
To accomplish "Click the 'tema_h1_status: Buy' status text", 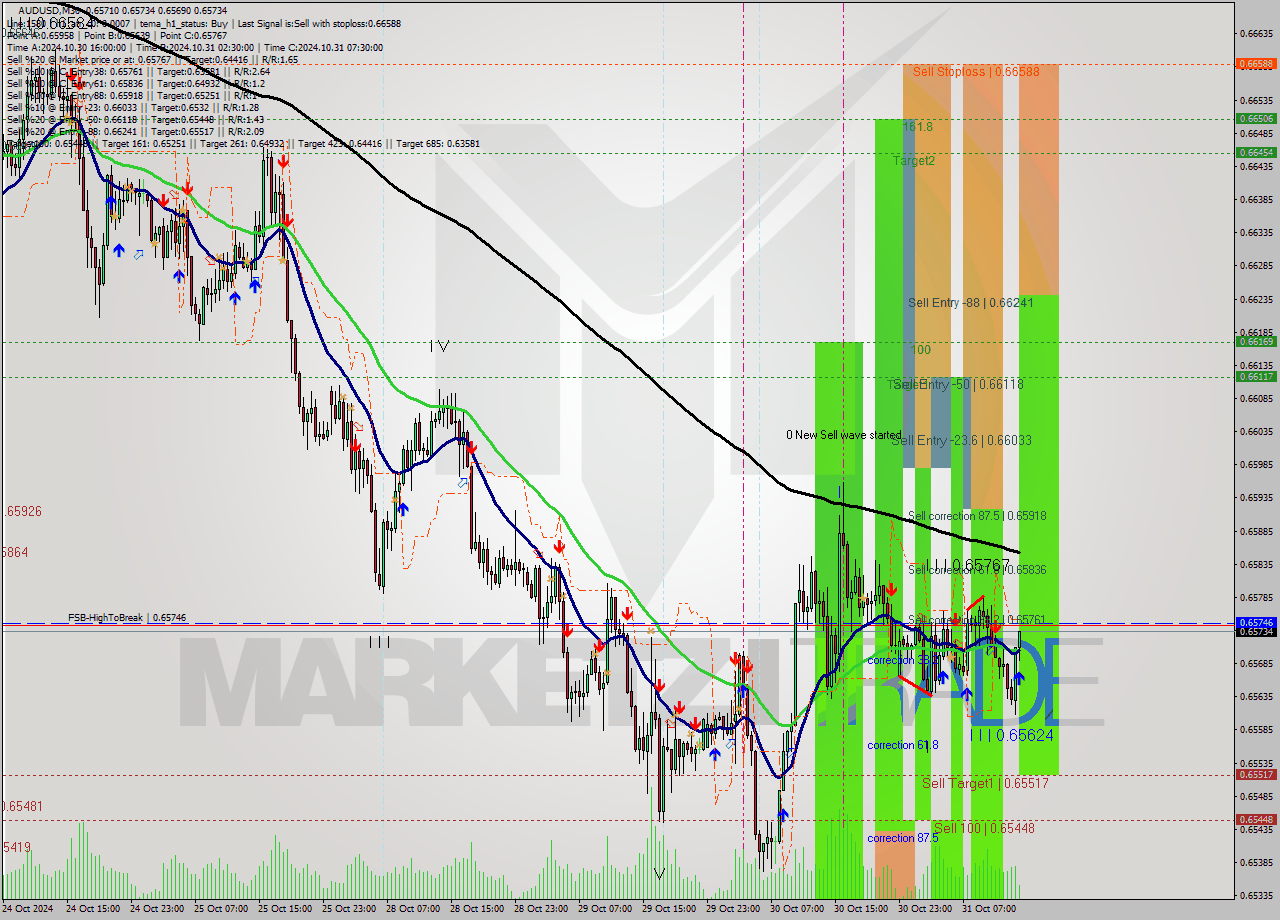I will [185, 22].
